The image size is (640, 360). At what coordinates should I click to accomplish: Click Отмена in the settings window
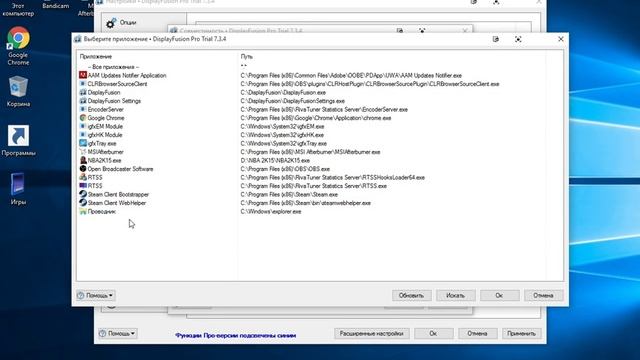(478, 333)
